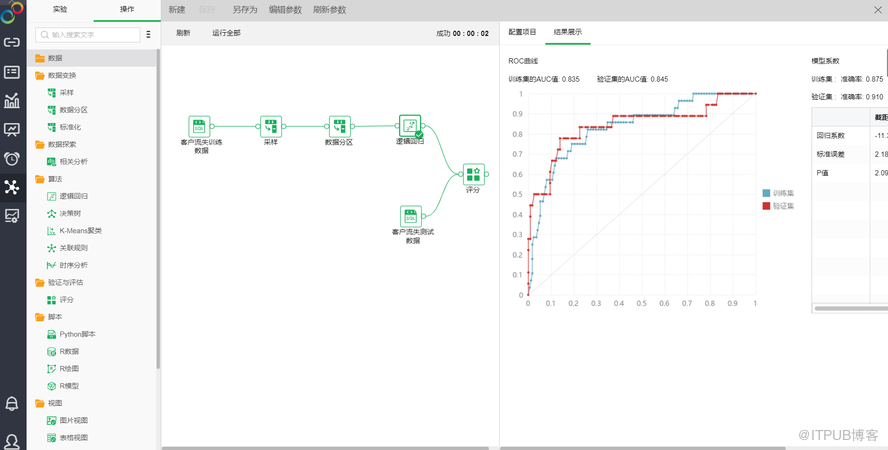Viewport: 888px width, 450px height.
Task: Select the 评分 node on canvas
Action: point(473,174)
